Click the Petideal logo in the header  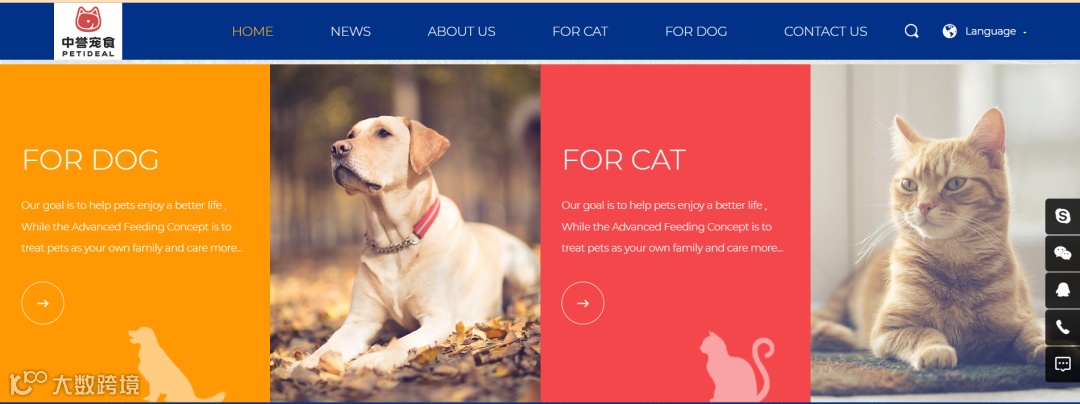pos(88,31)
